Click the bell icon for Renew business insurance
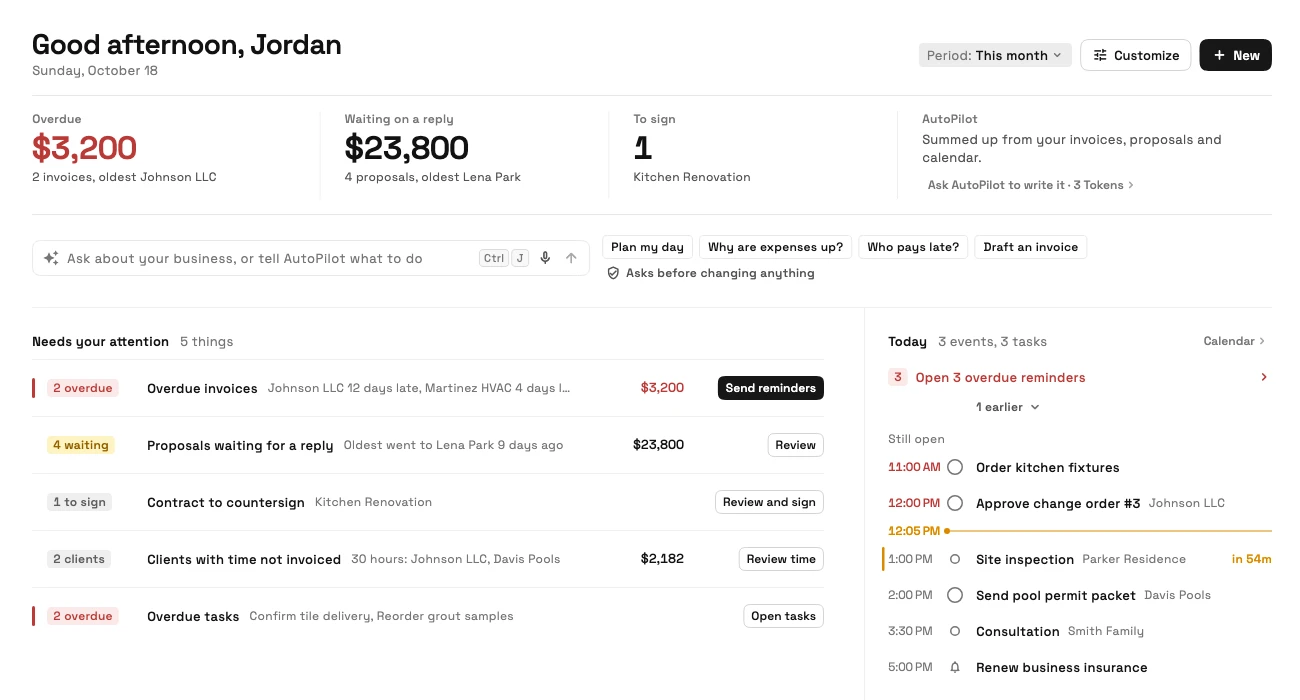Image resolution: width=1300 pixels, height=700 pixels. 955,667
